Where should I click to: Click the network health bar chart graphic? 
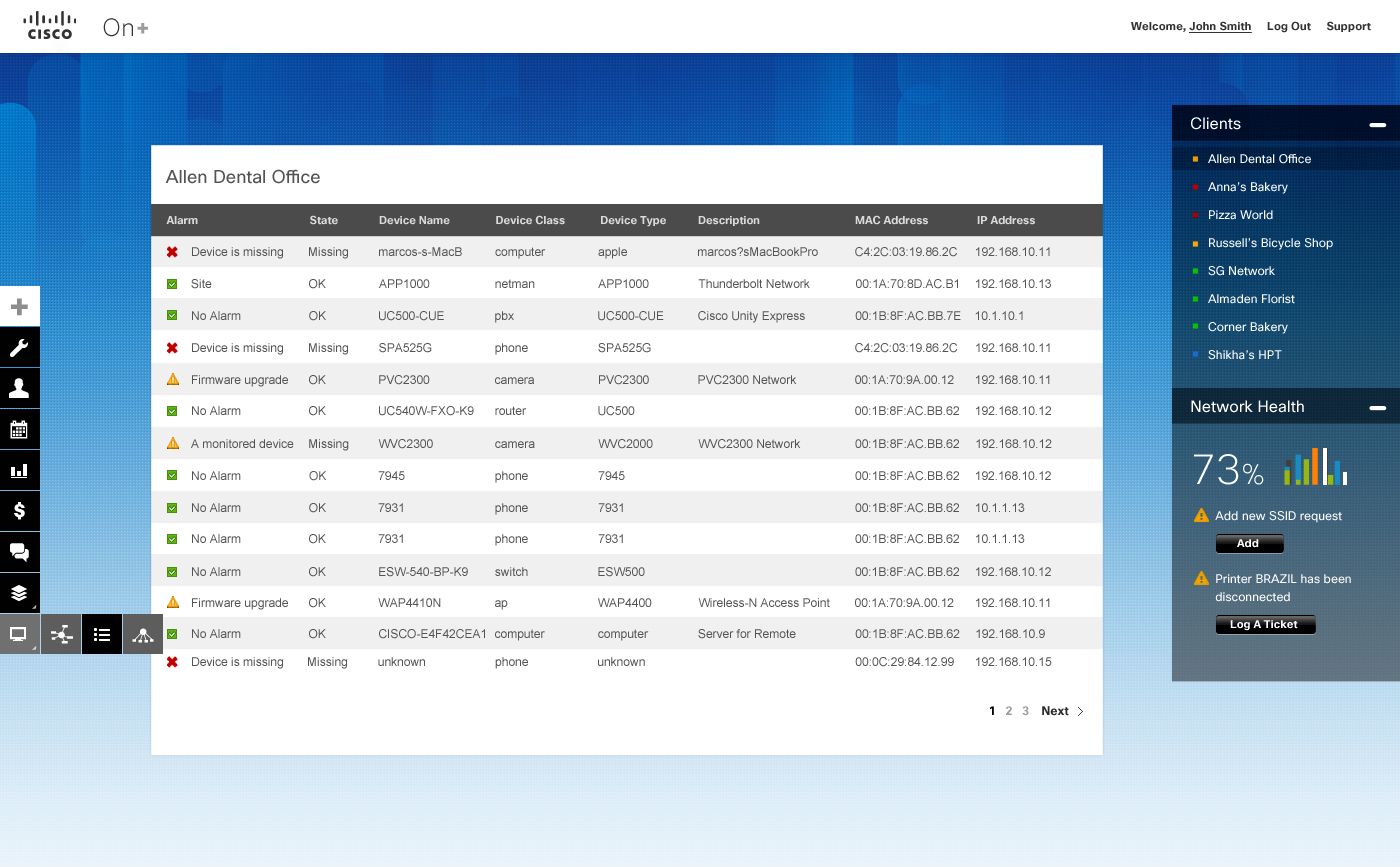coord(1316,466)
